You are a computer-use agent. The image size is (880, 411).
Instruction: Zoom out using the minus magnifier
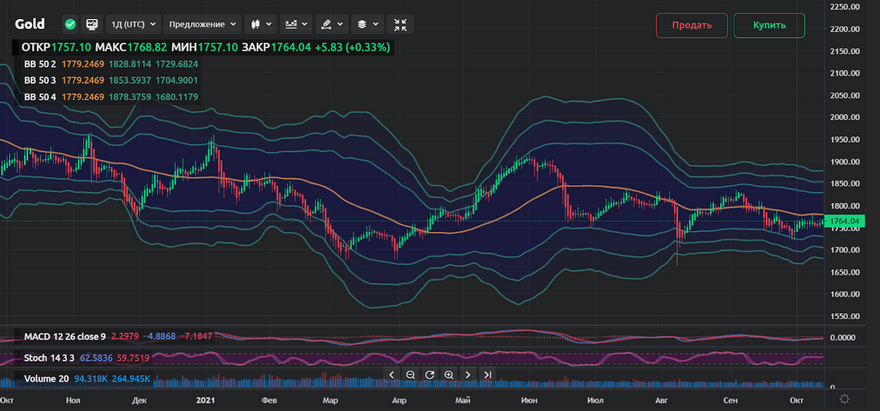410,375
